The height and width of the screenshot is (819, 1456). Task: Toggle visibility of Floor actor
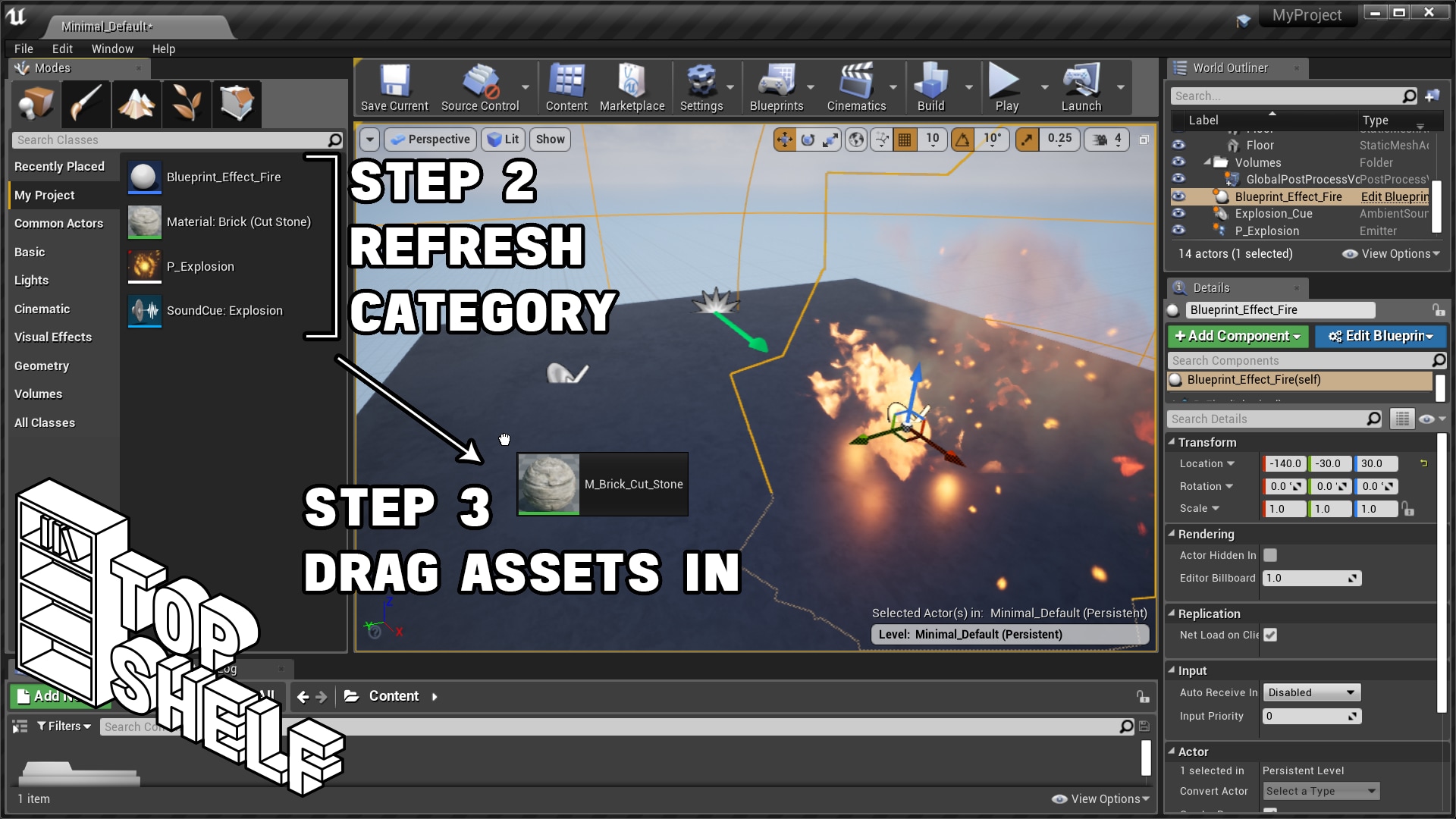[1178, 145]
